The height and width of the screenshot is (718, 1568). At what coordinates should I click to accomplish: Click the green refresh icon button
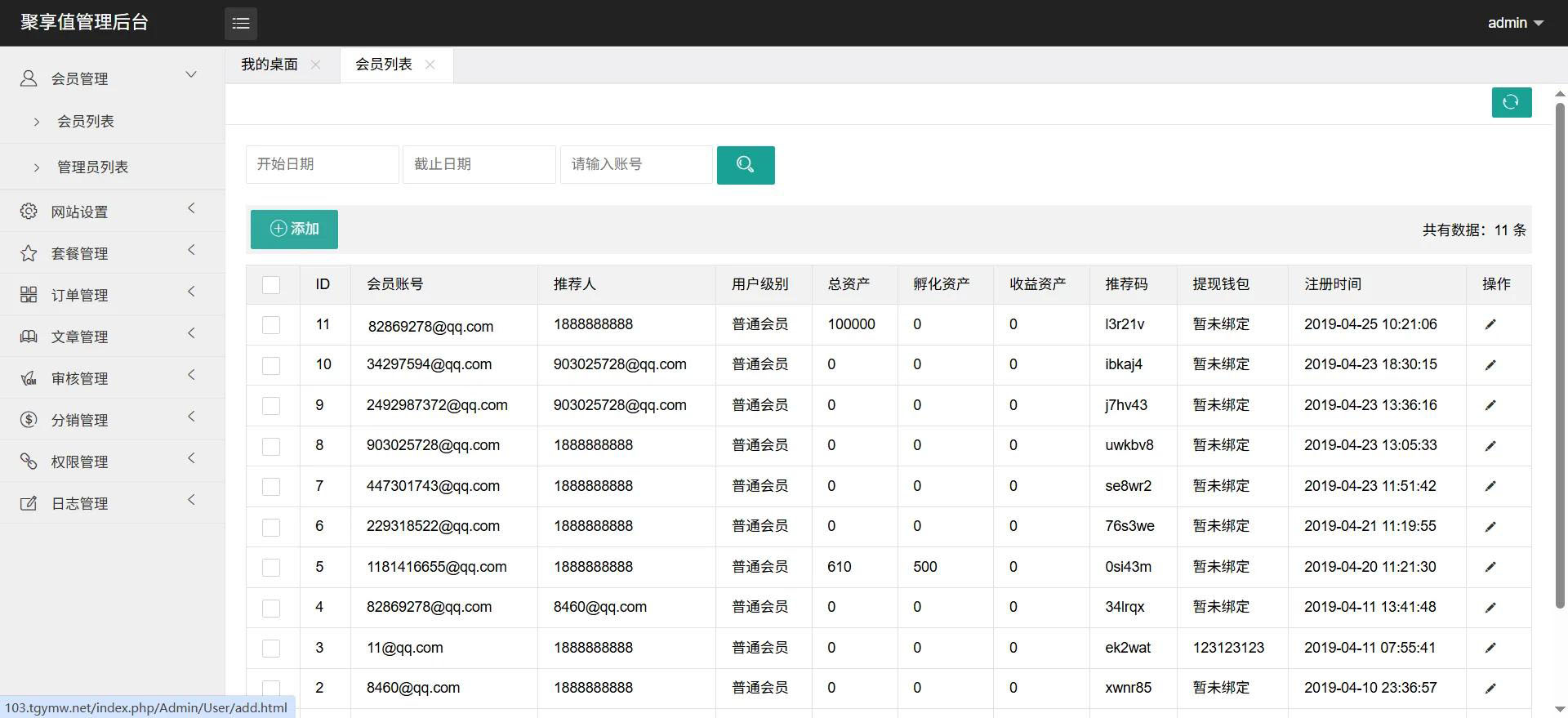click(x=1511, y=102)
